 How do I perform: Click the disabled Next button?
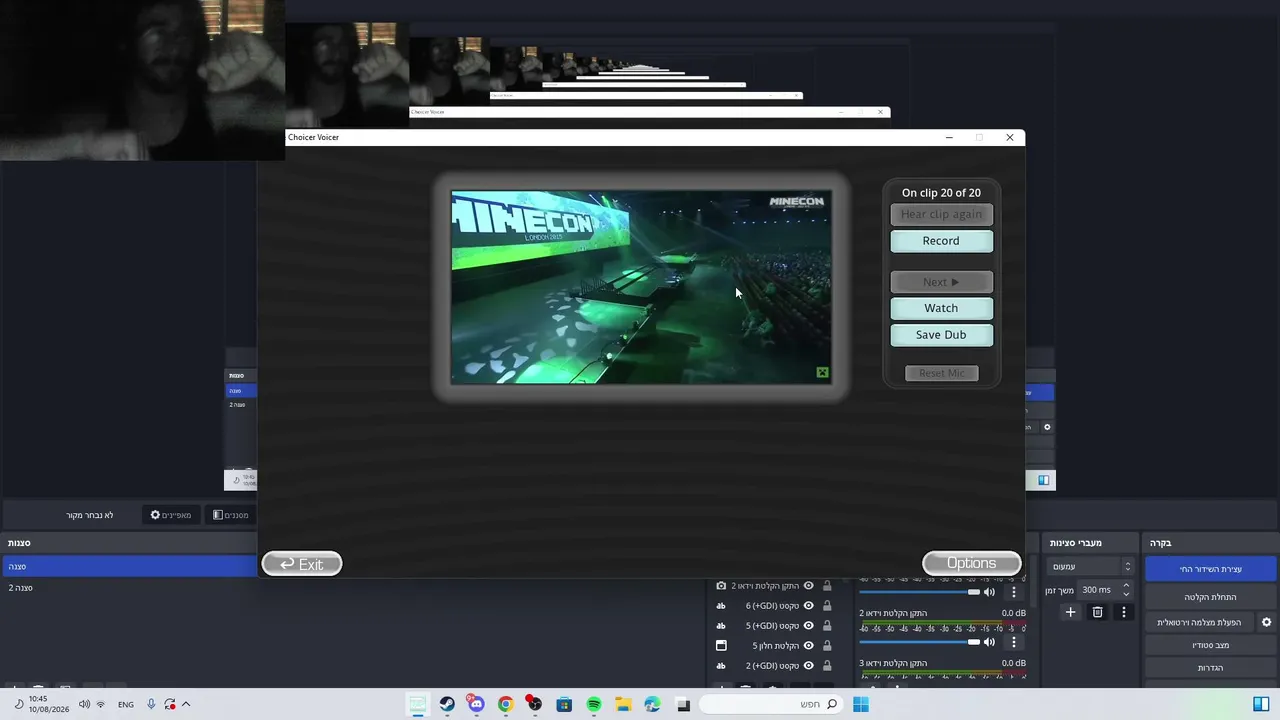tap(941, 282)
